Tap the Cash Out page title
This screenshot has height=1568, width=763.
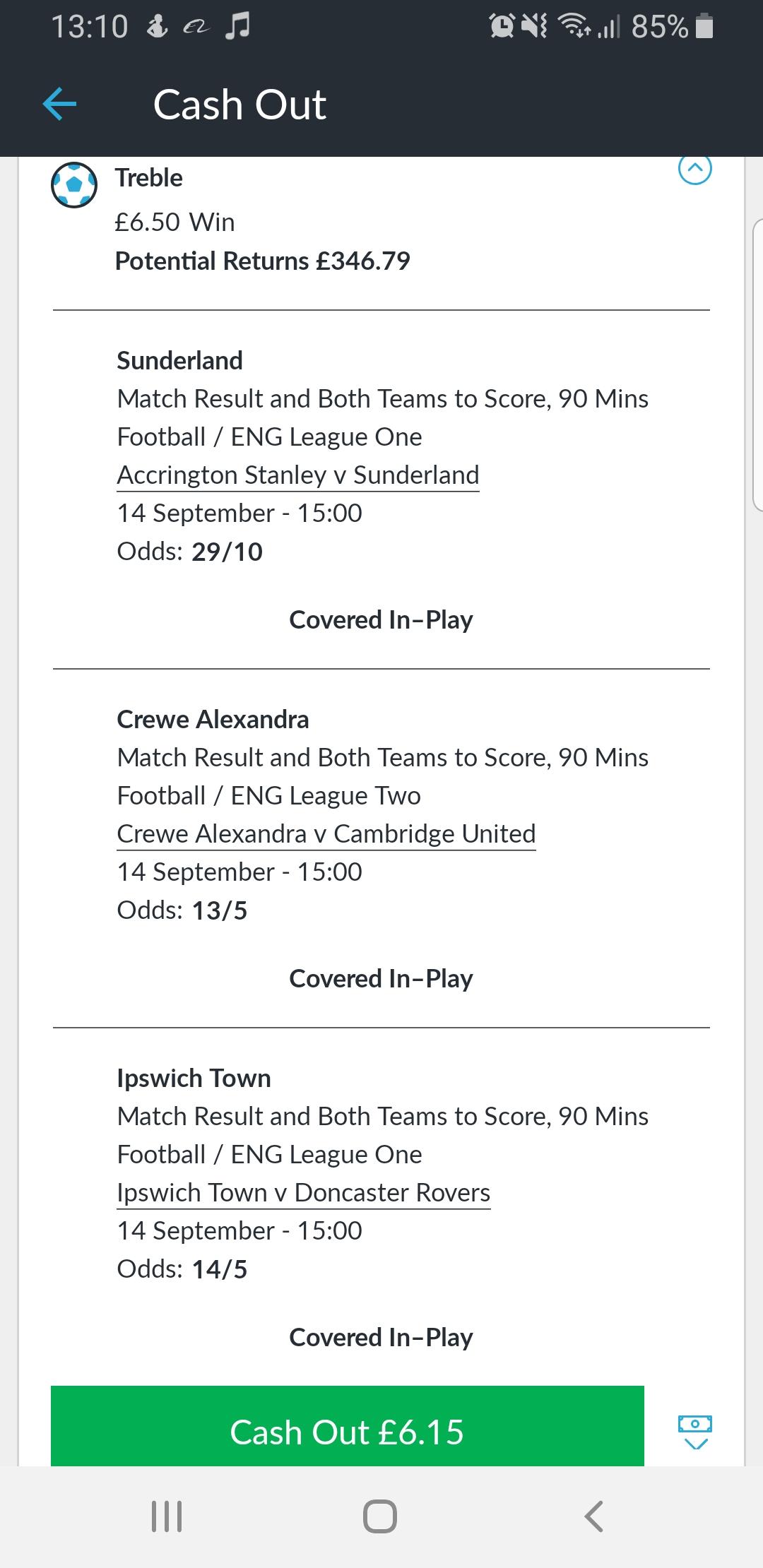click(x=239, y=105)
